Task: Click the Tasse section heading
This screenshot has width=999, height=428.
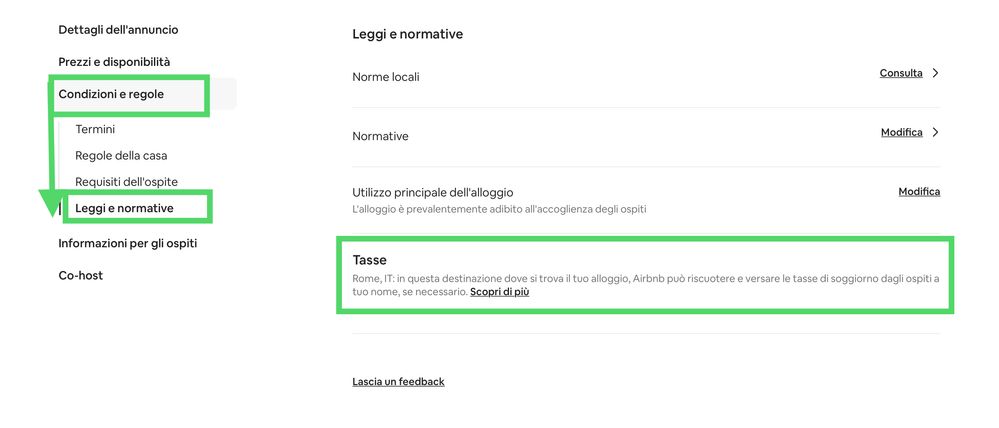Action: tap(369, 260)
